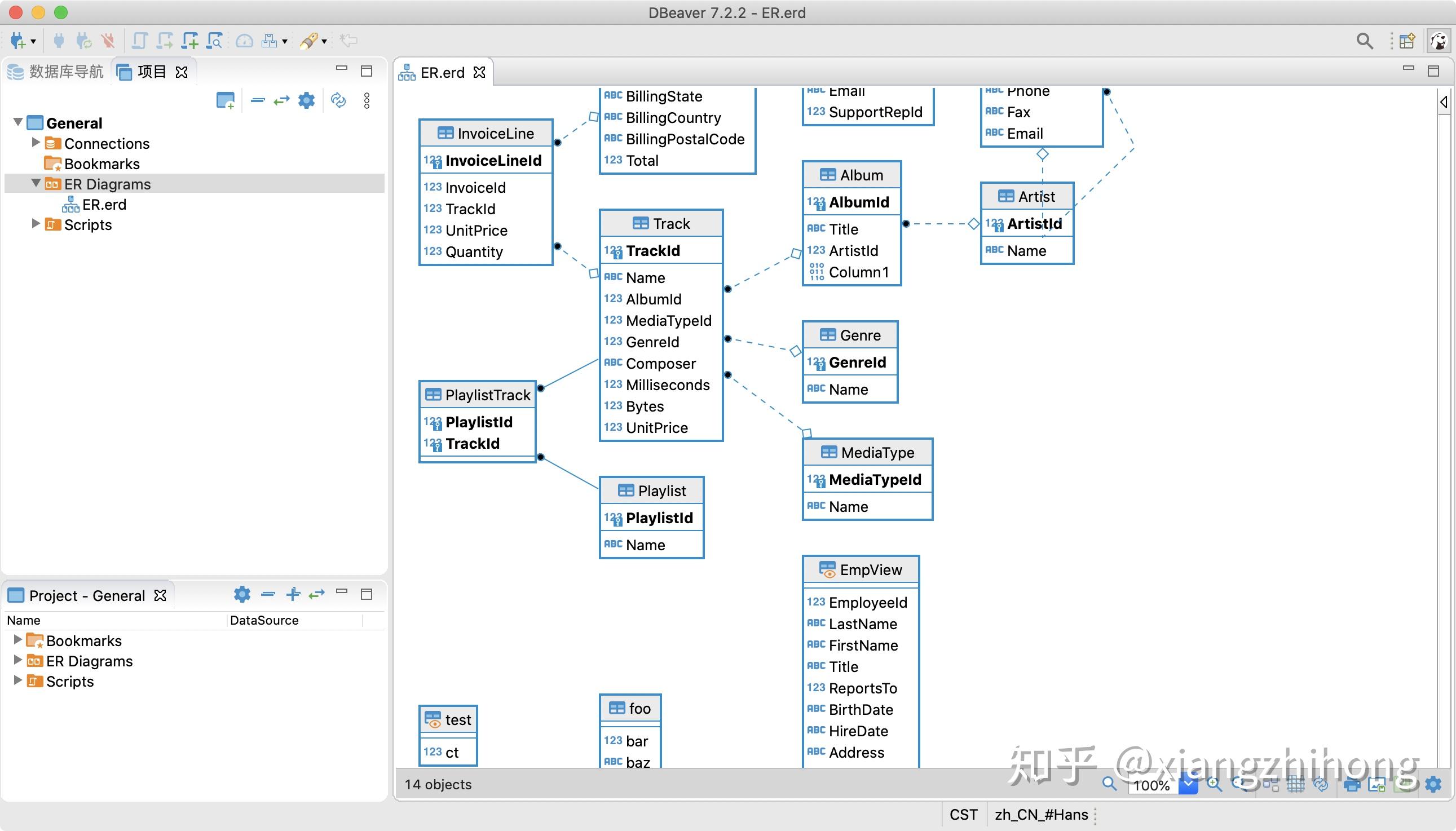Click the New Connection plug icon
The image size is (1456, 831).
pos(17,41)
